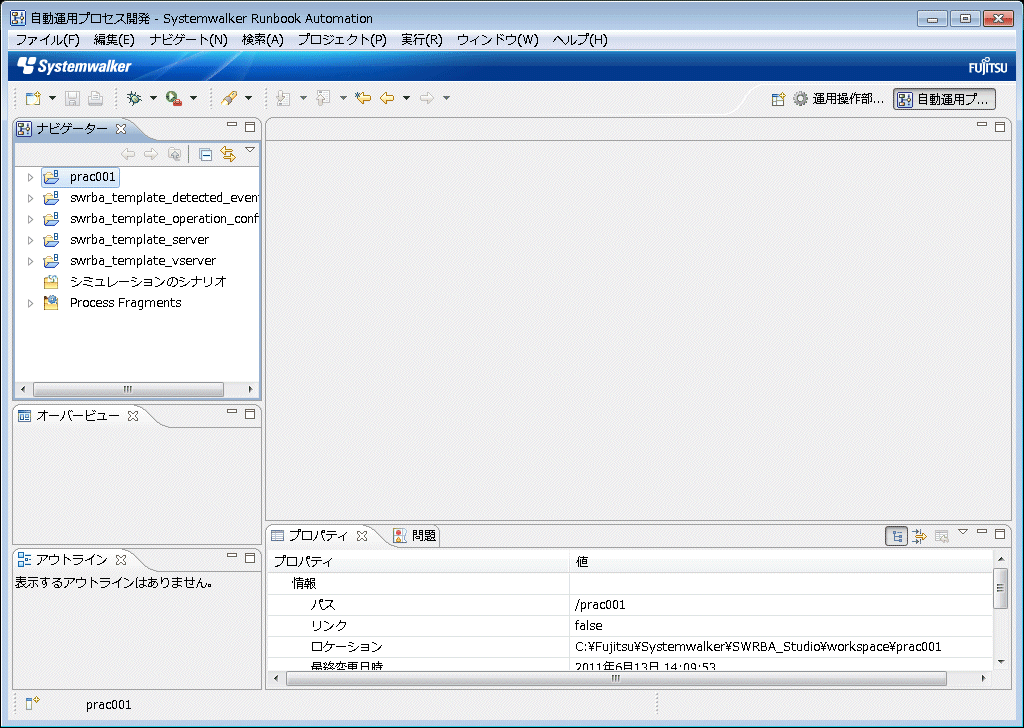Image resolution: width=1024 pixels, height=728 pixels.
Task: Click the Debug bug icon
Action: [x=134, y=98]
